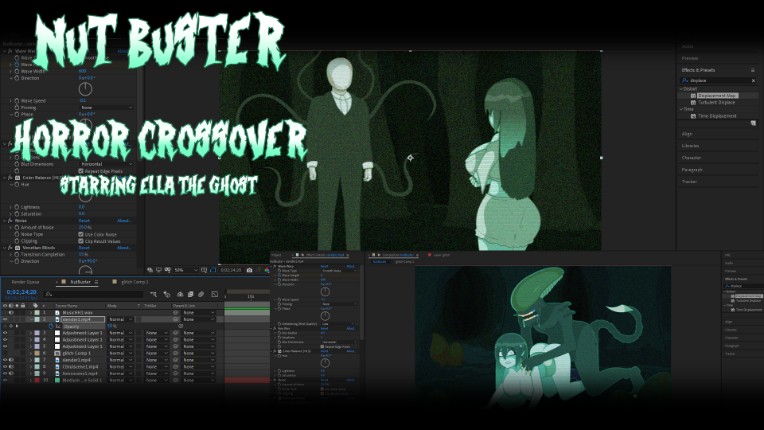Click the hide shy layers icon
The image size is (764, 430).
[180, 294]
